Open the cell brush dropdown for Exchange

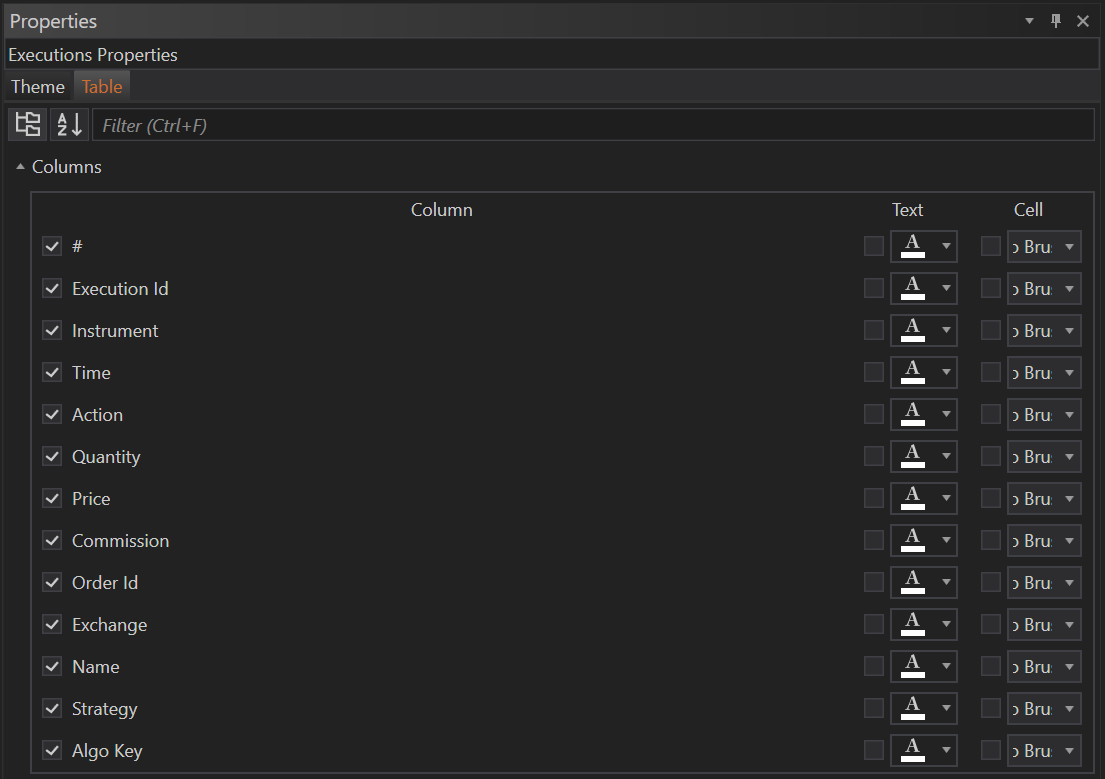(1069, 625)
